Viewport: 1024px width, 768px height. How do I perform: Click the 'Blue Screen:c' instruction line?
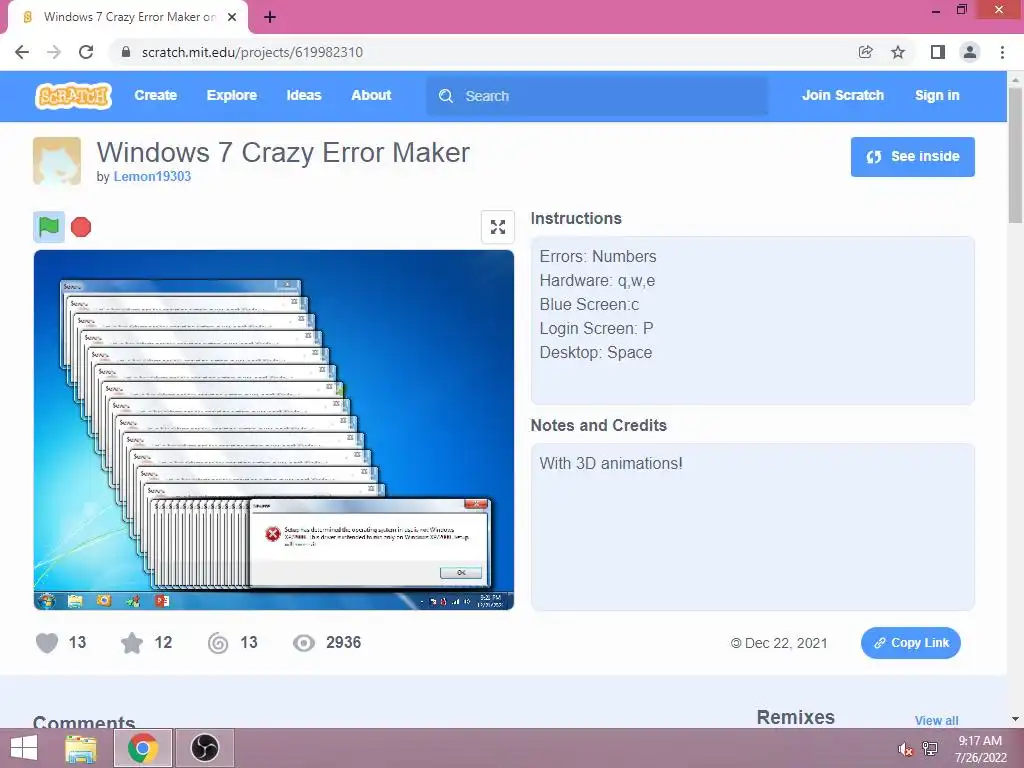coord(589,305)
